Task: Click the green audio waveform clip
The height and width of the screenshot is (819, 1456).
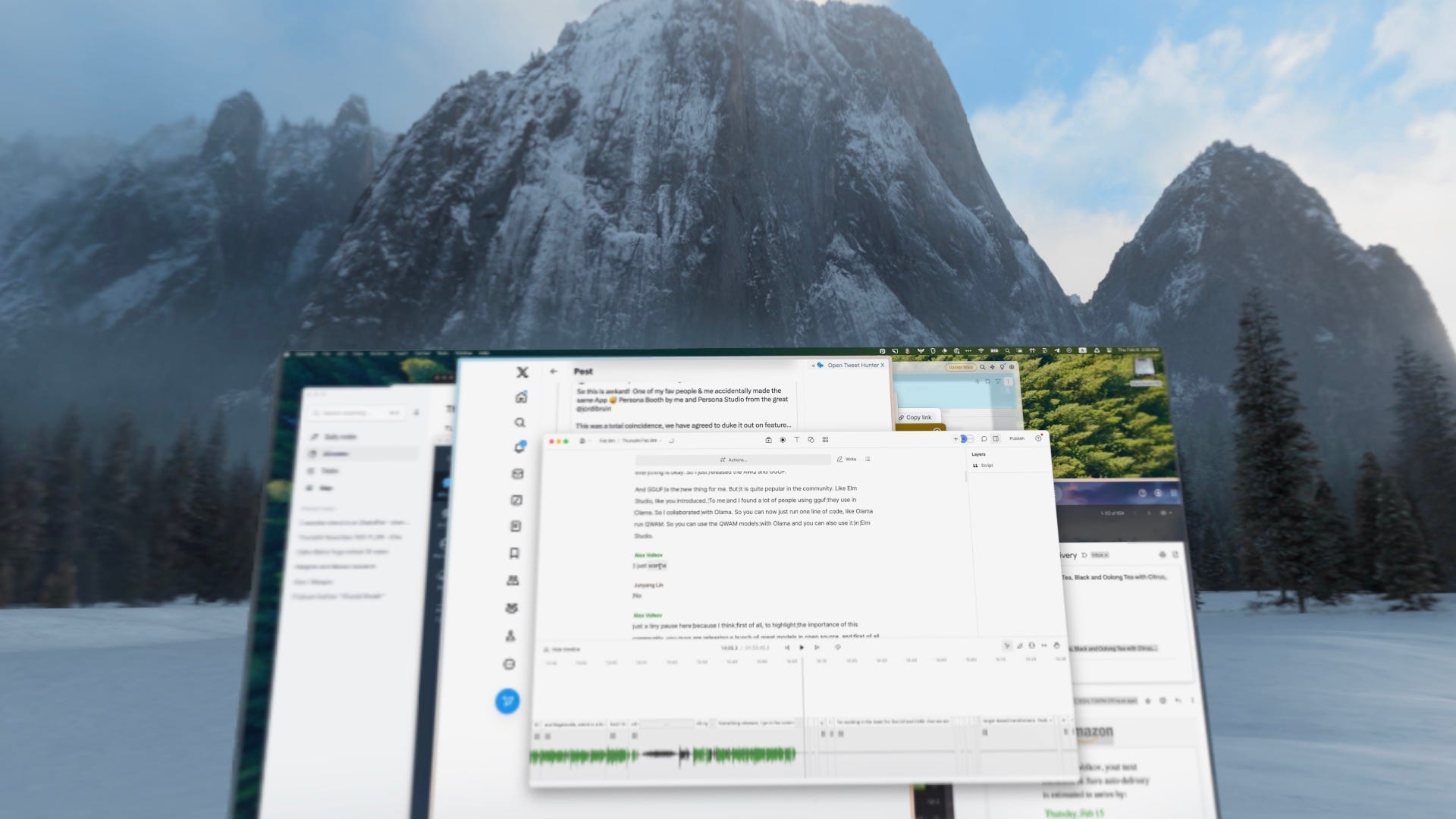Action: tap(585, 755)
